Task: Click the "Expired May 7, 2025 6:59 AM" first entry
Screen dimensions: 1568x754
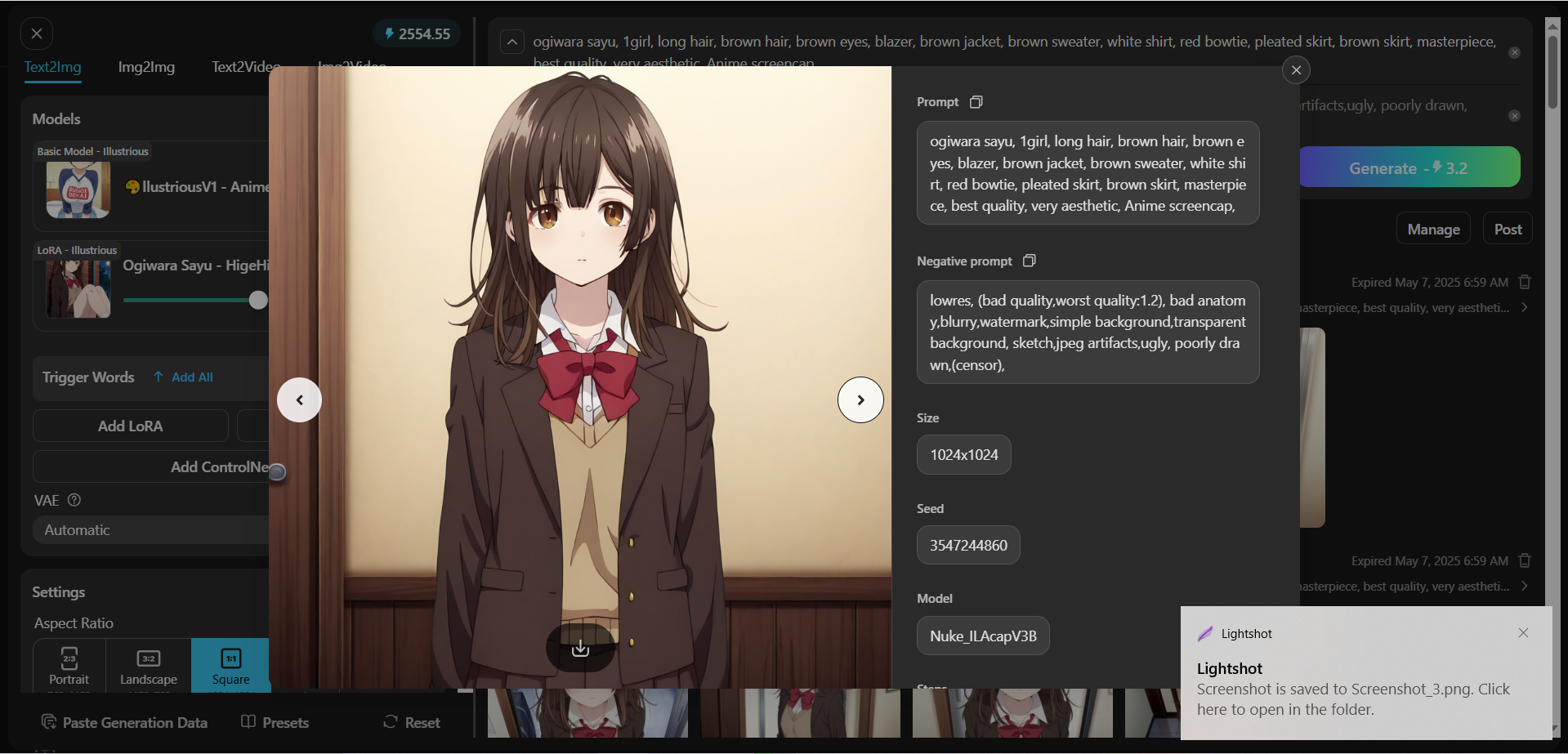Action: point(1429,282)
